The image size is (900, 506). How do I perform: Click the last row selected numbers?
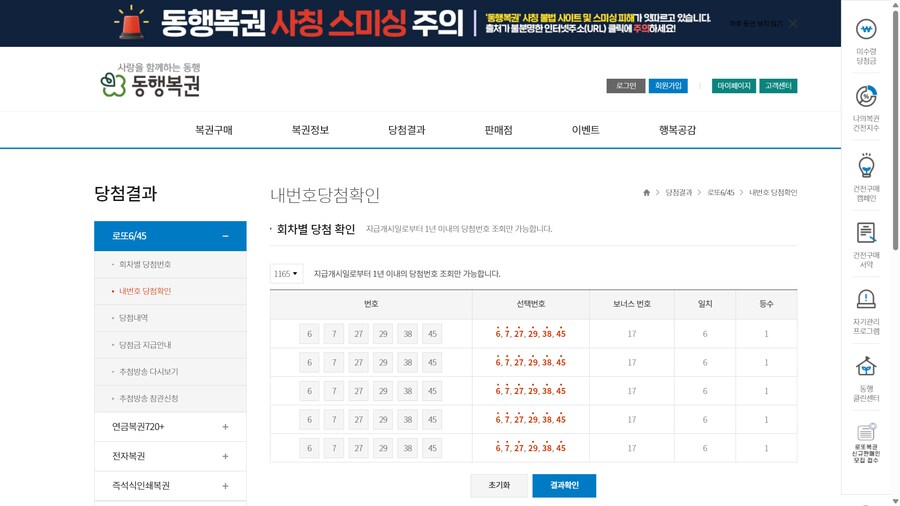[x=530, y=447]
